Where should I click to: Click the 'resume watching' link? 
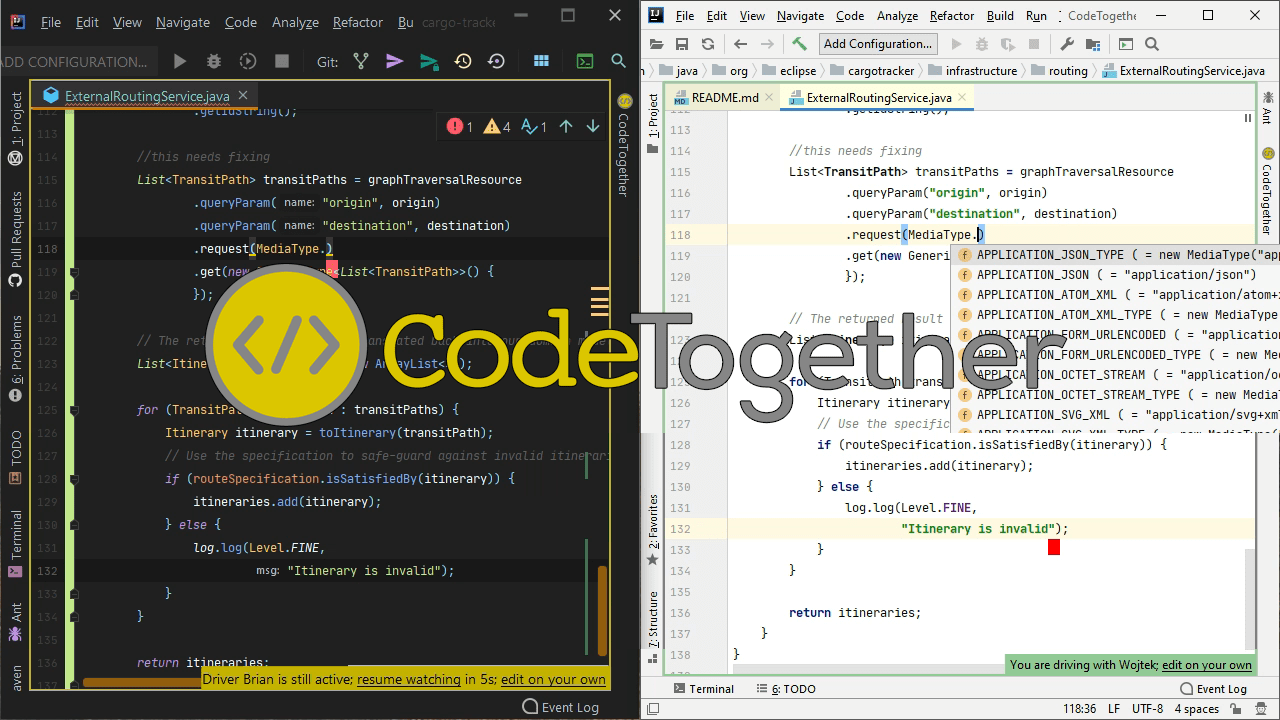click(x=409, y=679)
